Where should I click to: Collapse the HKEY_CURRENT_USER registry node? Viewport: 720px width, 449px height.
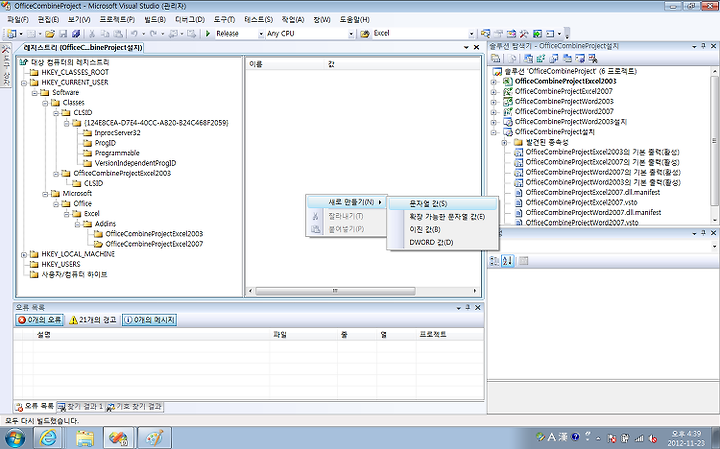24,83
